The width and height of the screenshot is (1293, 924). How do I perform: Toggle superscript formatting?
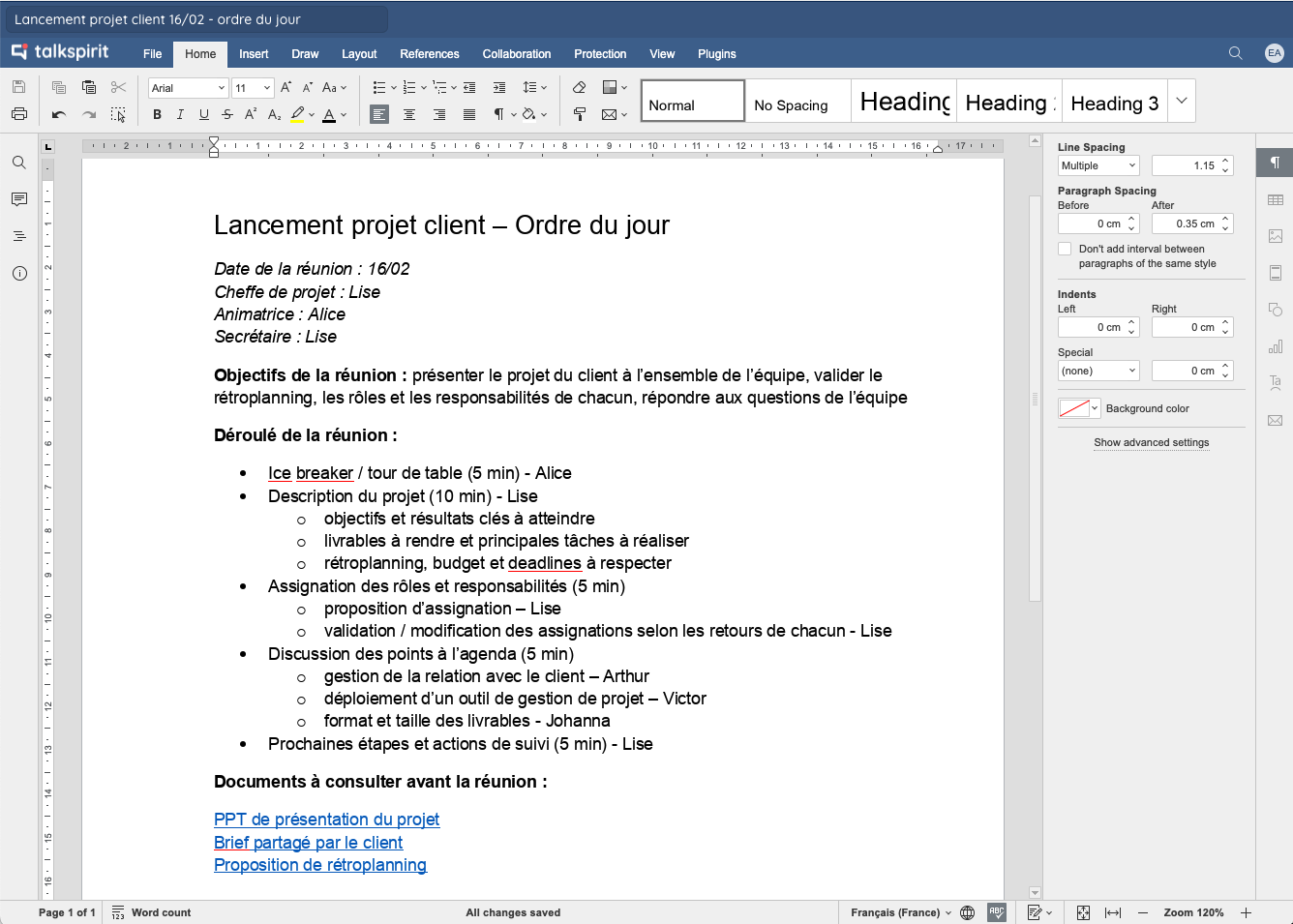tap(250, 114)
